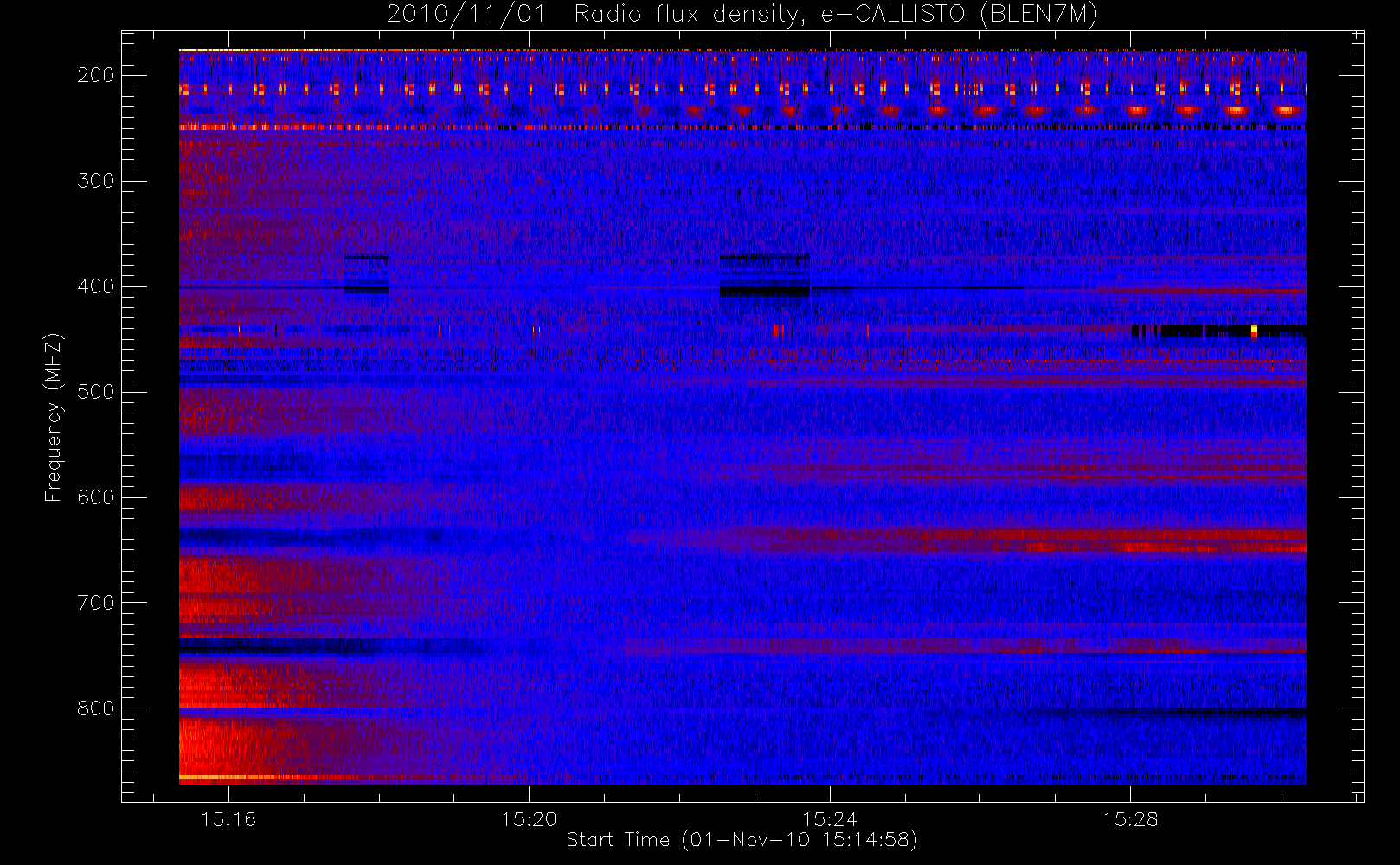Select the 300 frequency tick label
The image size is (1400, 865).
coord(96,181)
